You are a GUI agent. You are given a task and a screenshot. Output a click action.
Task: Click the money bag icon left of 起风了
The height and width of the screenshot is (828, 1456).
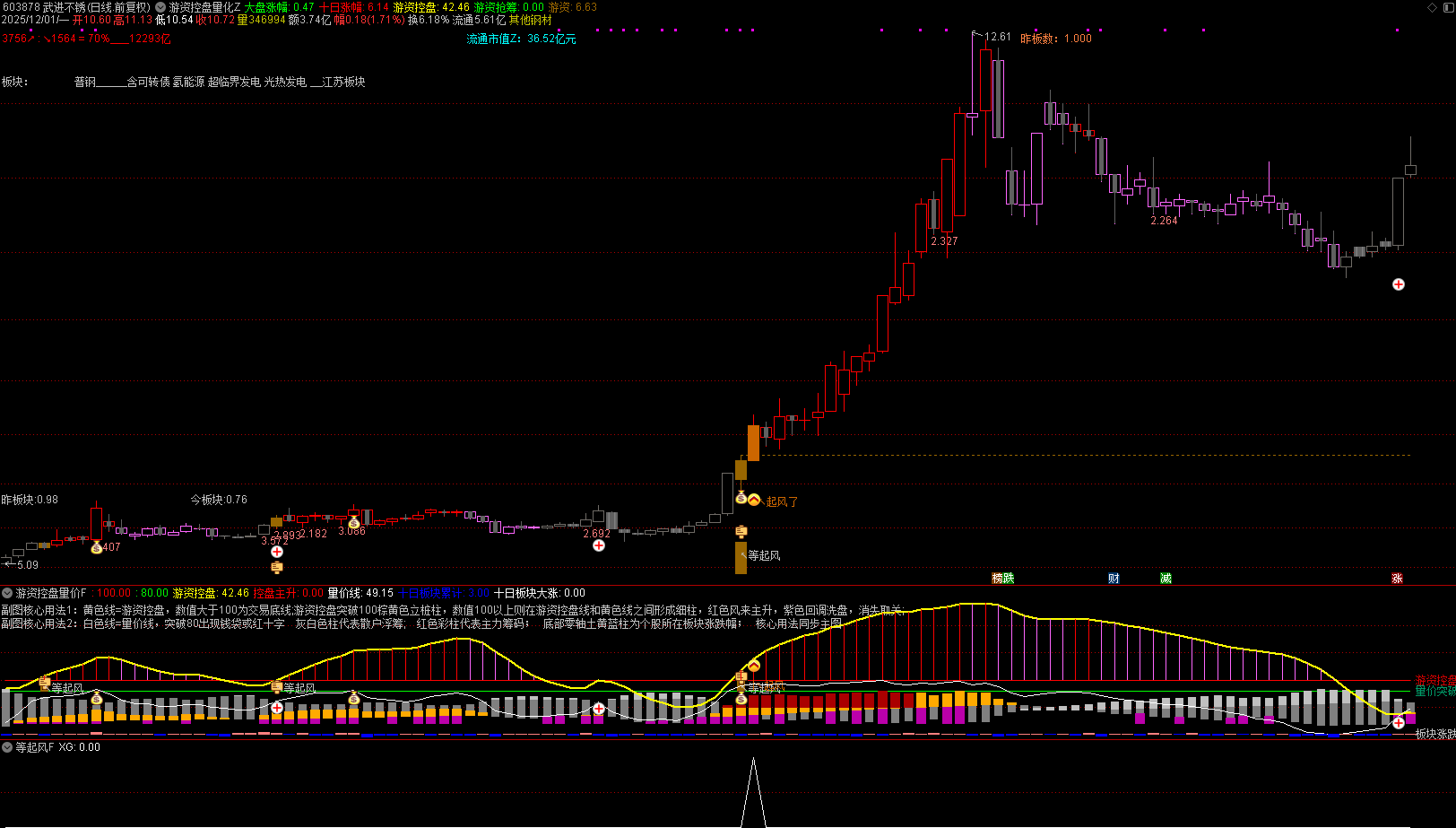[x=741, y=497]
